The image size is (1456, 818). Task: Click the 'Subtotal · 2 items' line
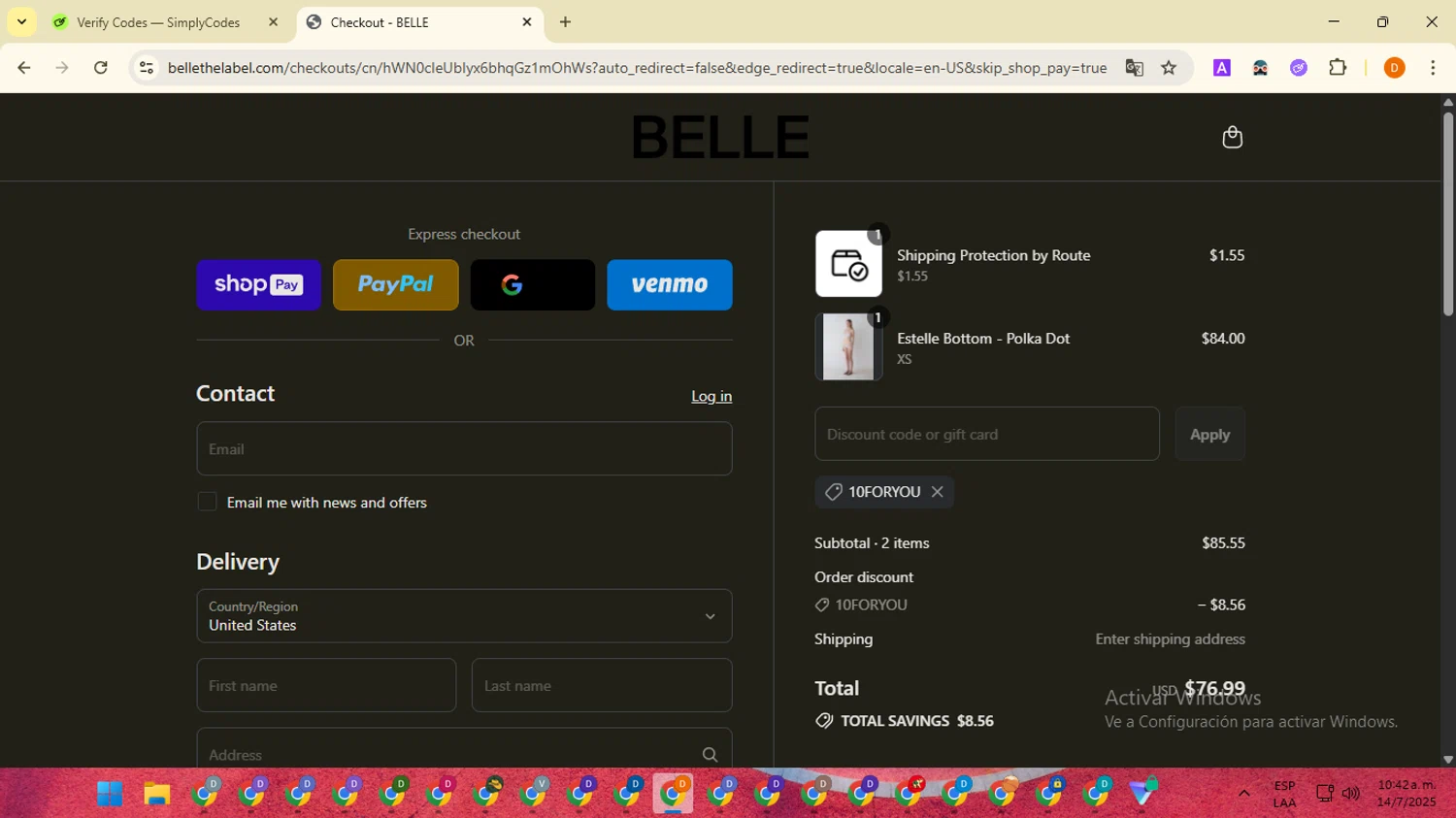coord(872,543)
